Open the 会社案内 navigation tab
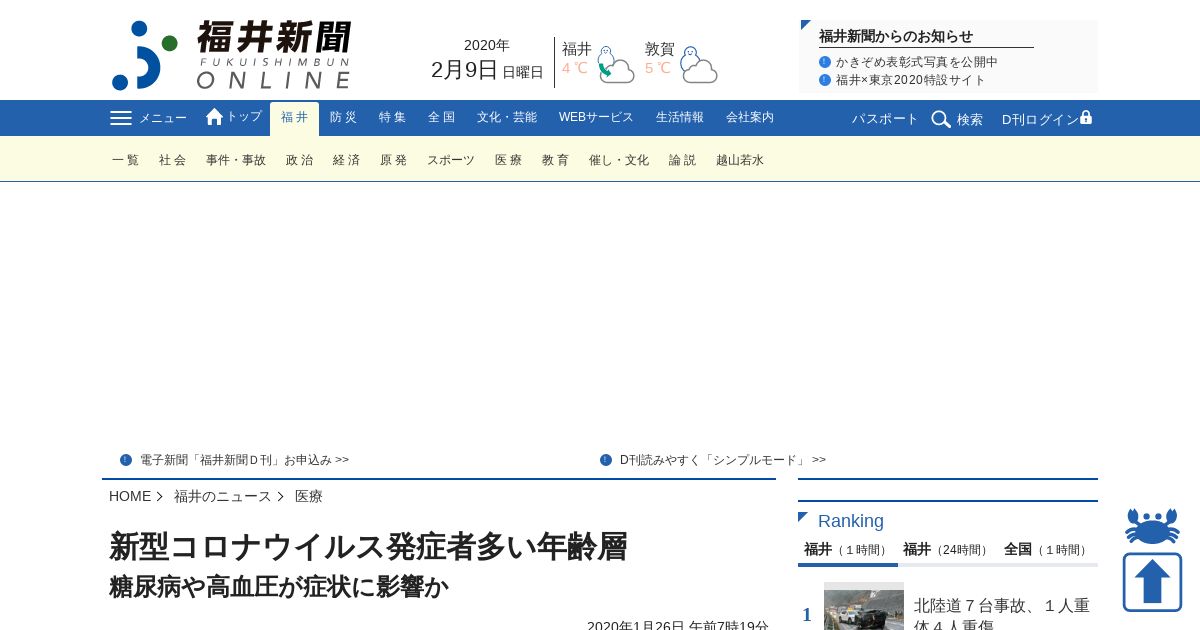The height and width of the screenshot is (630, 1200). pos(750,118)
